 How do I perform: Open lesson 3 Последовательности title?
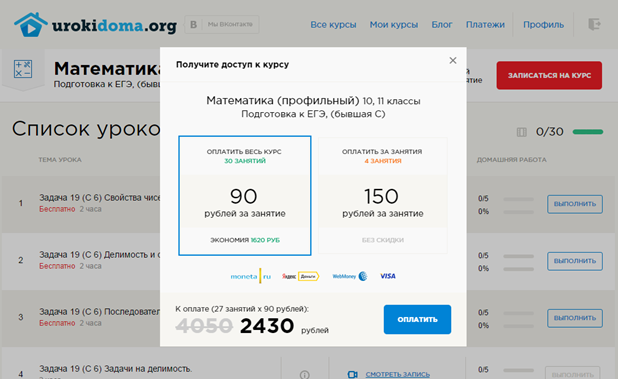point(99,312)
